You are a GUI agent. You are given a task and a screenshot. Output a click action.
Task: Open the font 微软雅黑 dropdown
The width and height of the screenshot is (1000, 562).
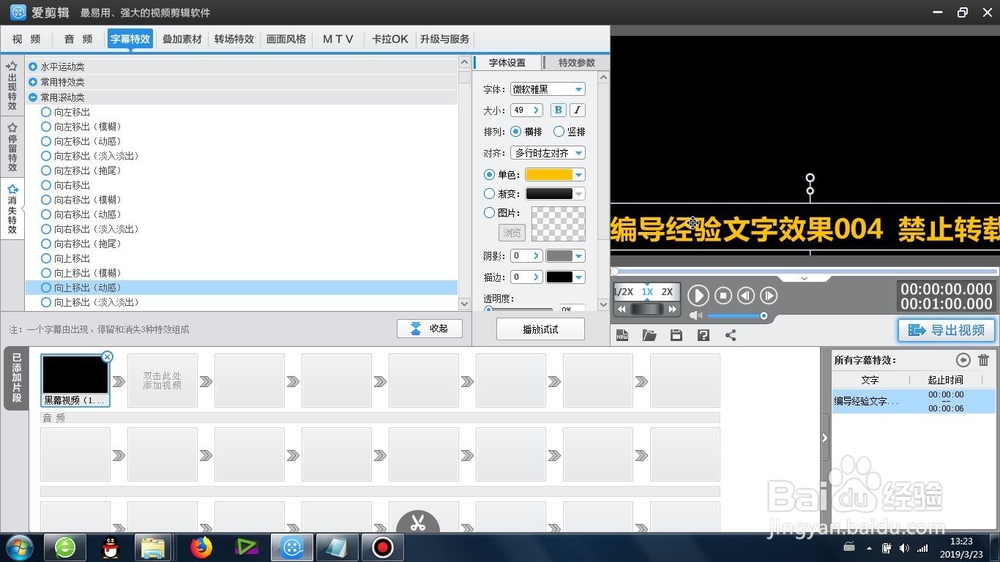tap(548, 89)
